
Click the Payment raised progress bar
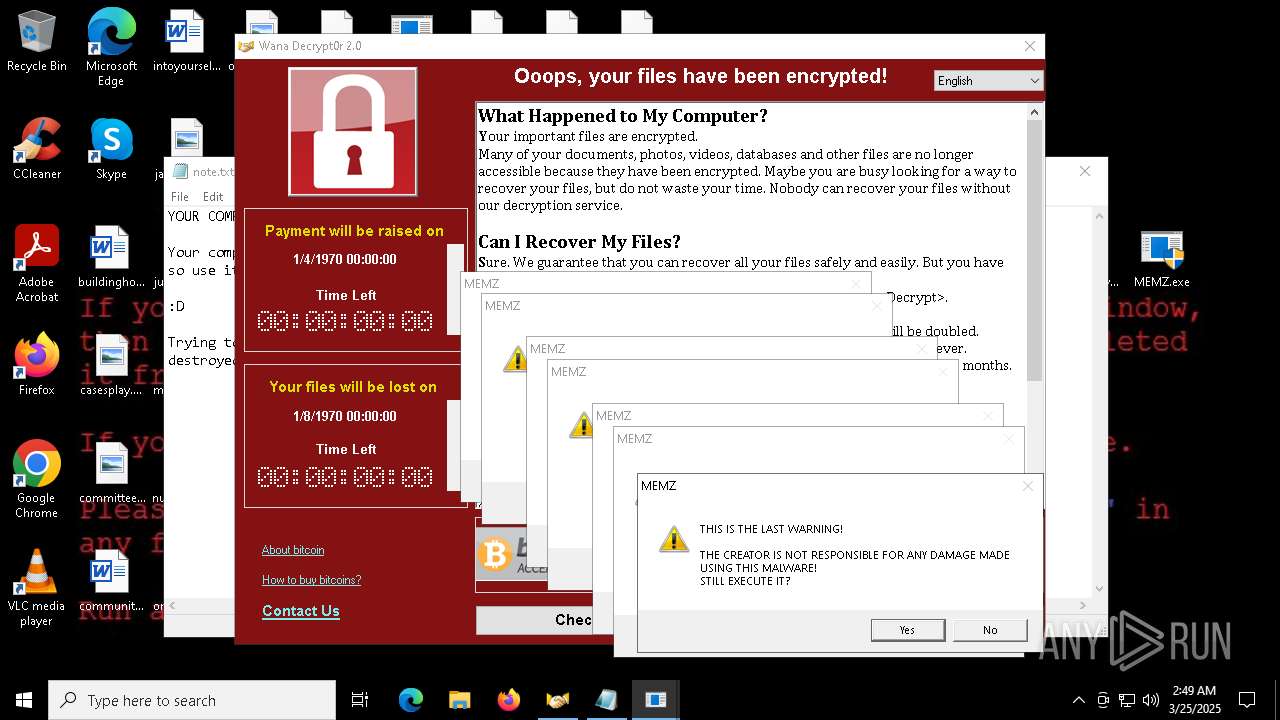[x=455, y=289]
